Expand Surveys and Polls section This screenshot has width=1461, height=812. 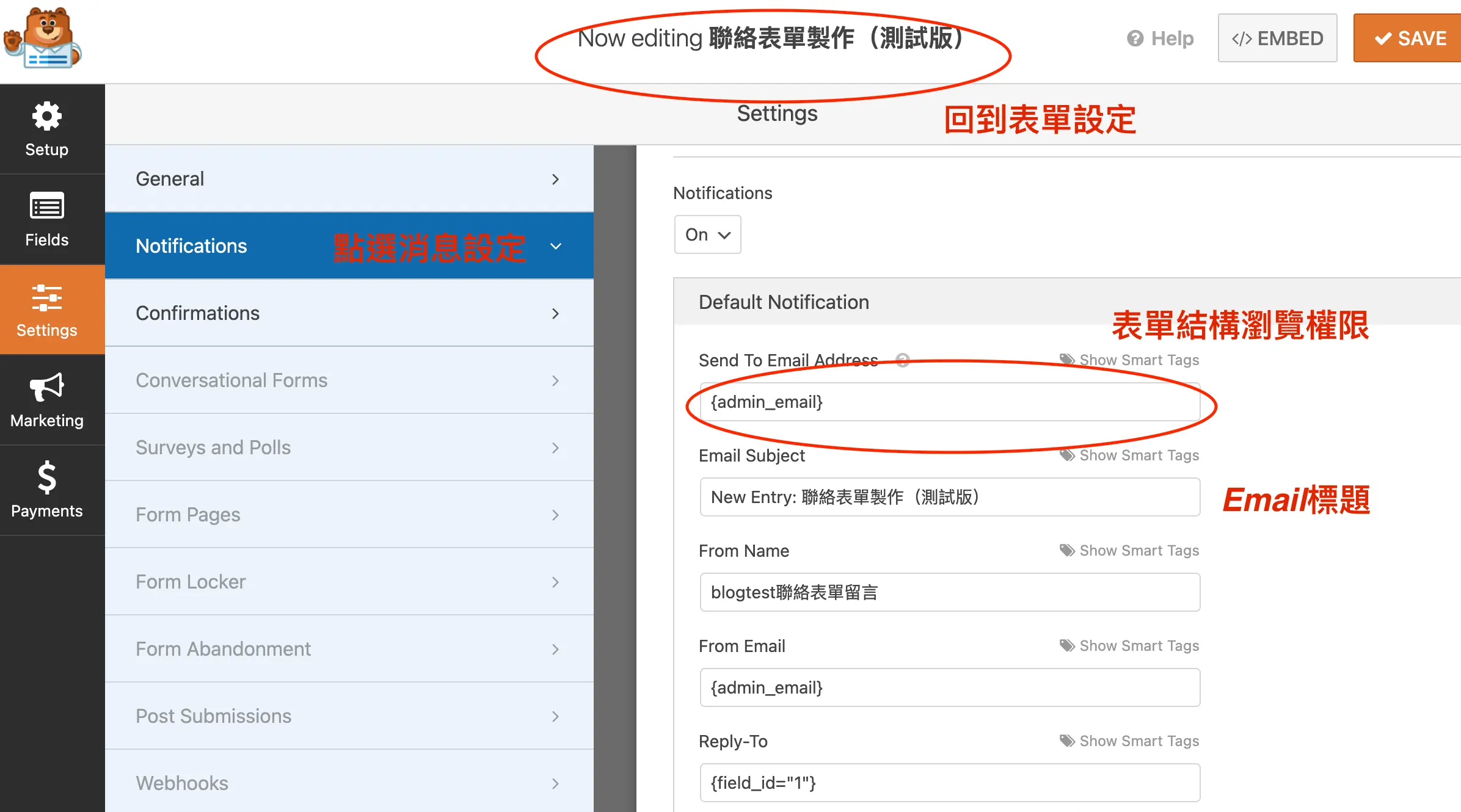(x=349, y=448)
